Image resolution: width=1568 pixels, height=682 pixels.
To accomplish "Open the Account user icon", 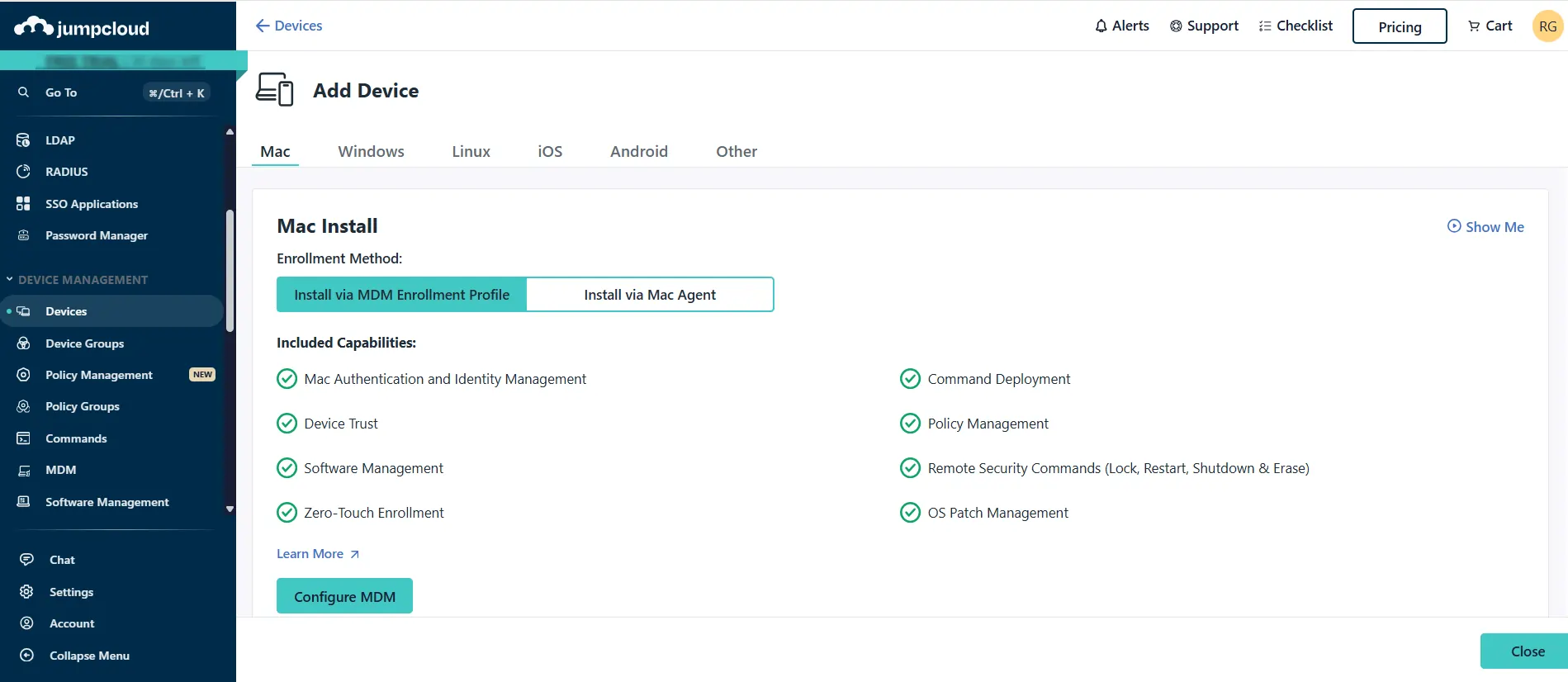I will coord(26,623).
